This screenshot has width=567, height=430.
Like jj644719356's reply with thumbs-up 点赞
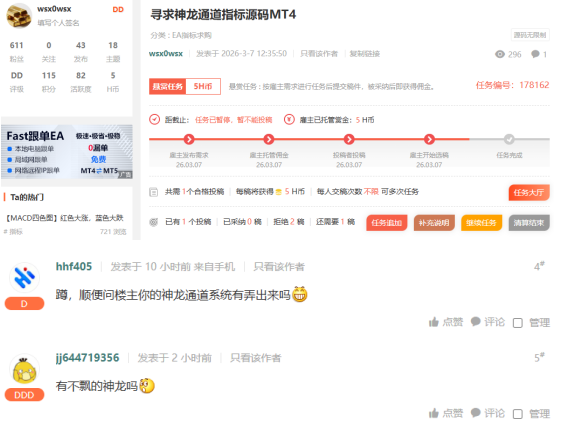[x=446, y=413]
